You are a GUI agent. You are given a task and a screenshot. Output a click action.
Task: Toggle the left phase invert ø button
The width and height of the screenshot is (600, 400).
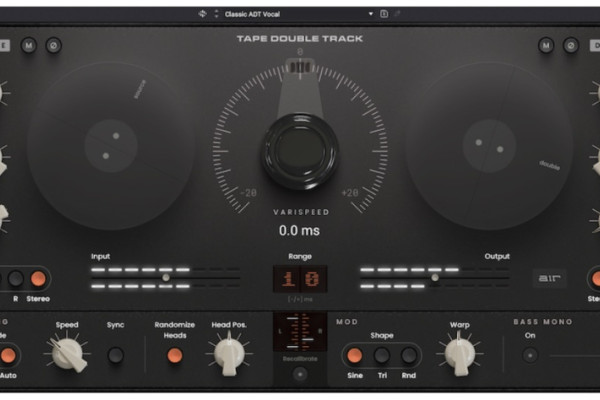[54, 46]
